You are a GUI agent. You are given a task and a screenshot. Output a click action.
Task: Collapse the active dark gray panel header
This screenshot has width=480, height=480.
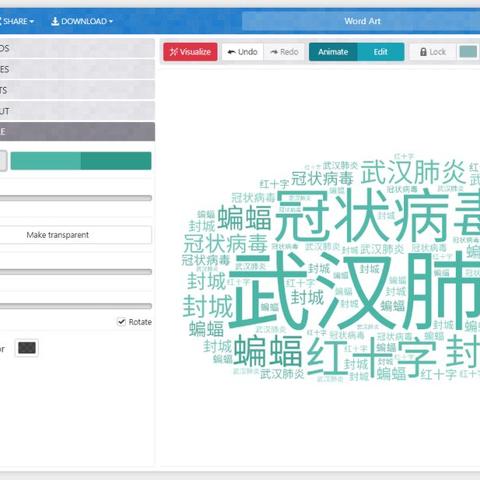77,132
